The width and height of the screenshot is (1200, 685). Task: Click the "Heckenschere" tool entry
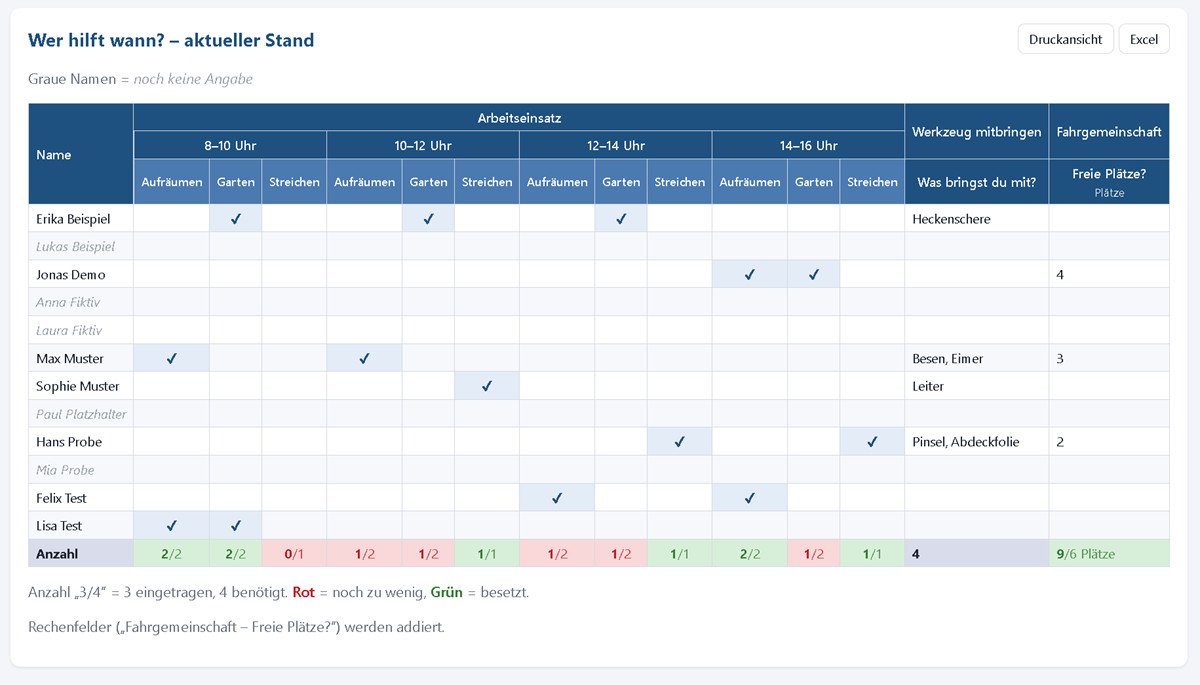pyautogui.click(x=952, y=219)
